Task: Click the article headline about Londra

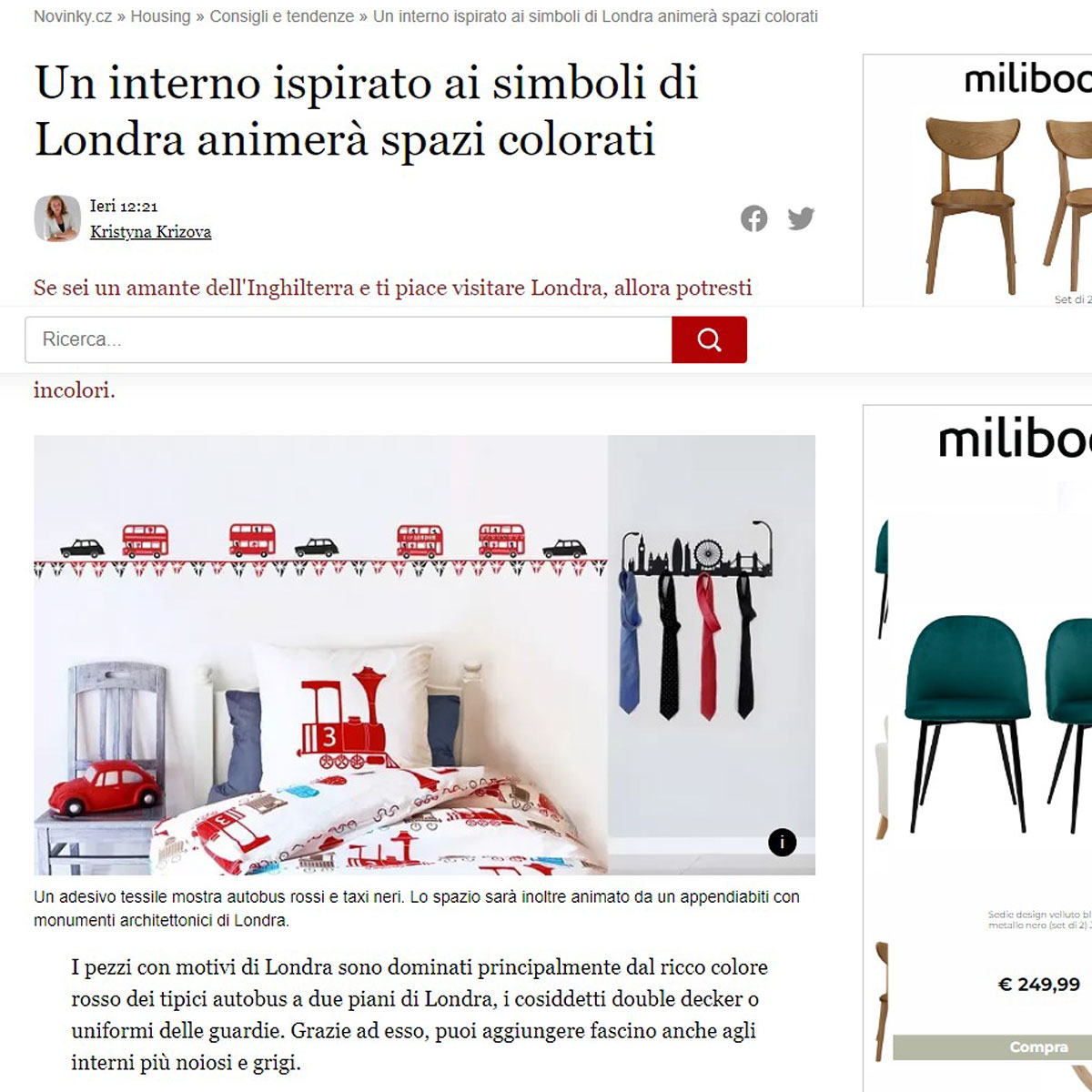Action: [367, 111]
